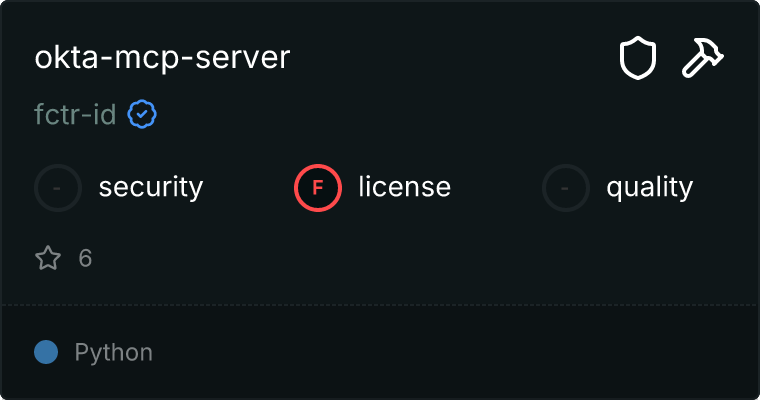
Task: Open the fctr-id author profile
Action: pos(75,115)
